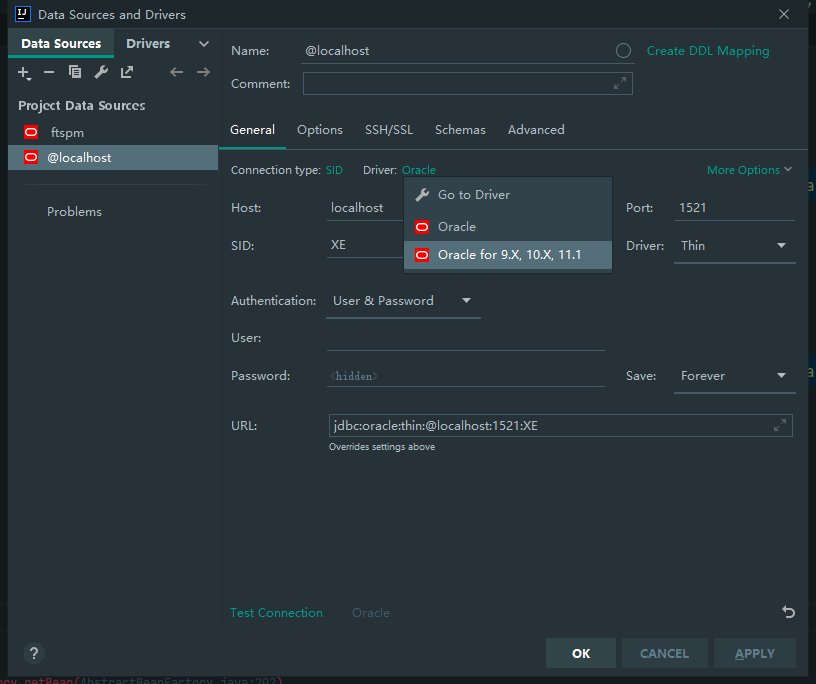Image resolution: width=816 pixels, height=684 pixels.
Task: Remove the selected data source
Action: pyautogui.click(x=49, y=72)
